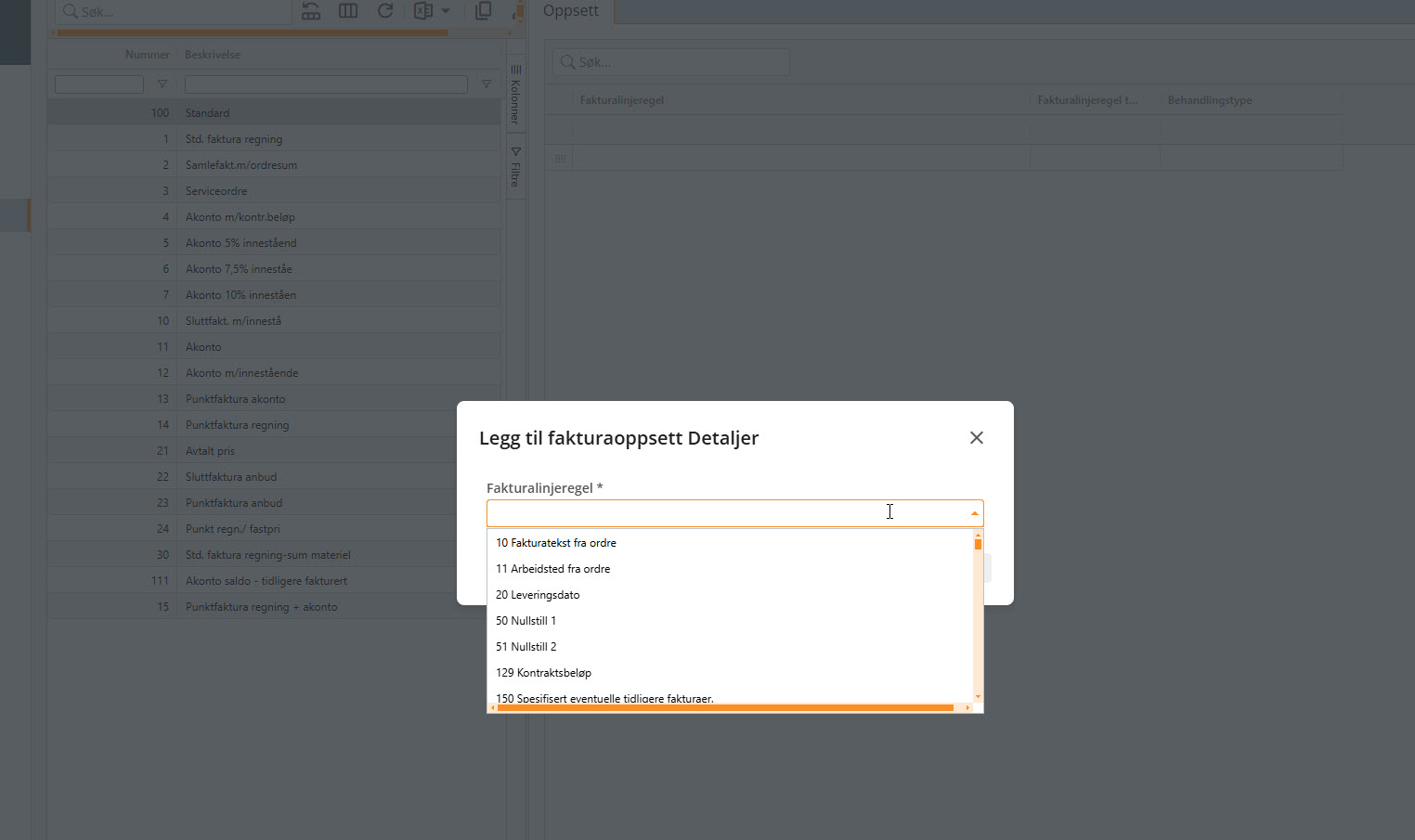Select row Akonto m/kontr.beløp
This screenshot has height=840, width=1415.
274,216
